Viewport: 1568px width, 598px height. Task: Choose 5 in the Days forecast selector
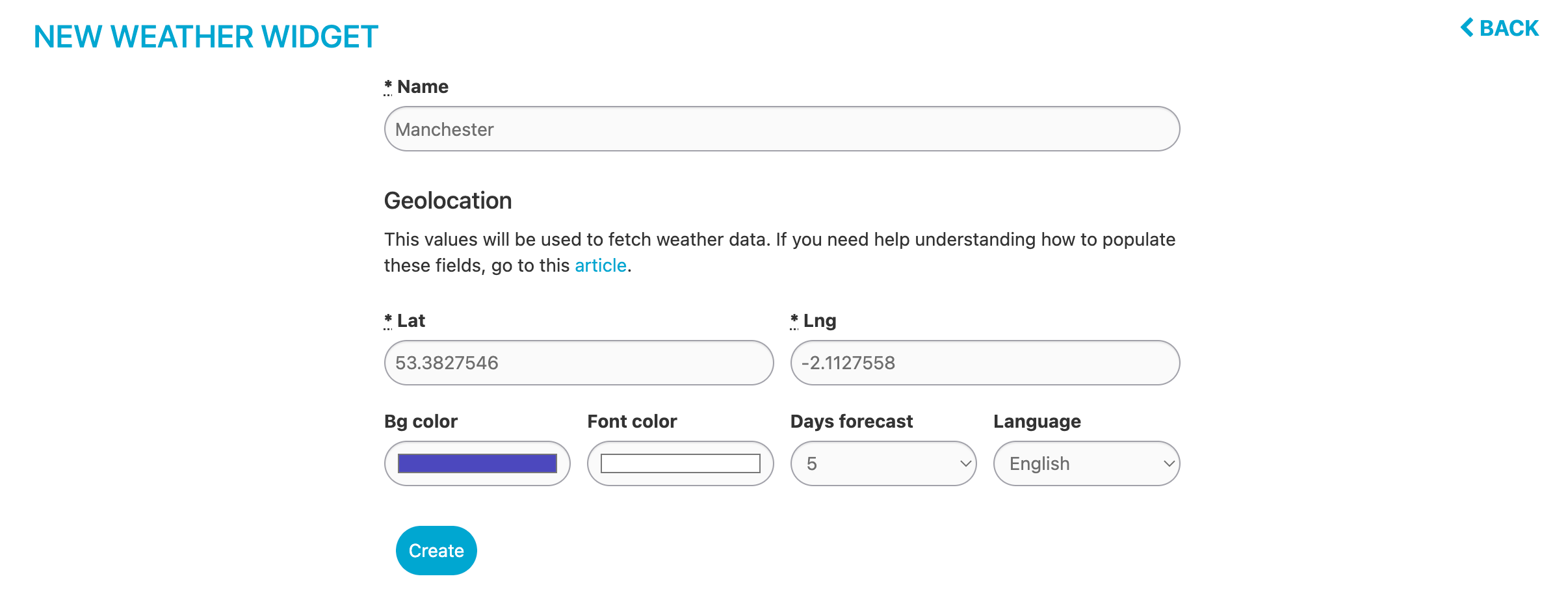[x=882, y=463]
